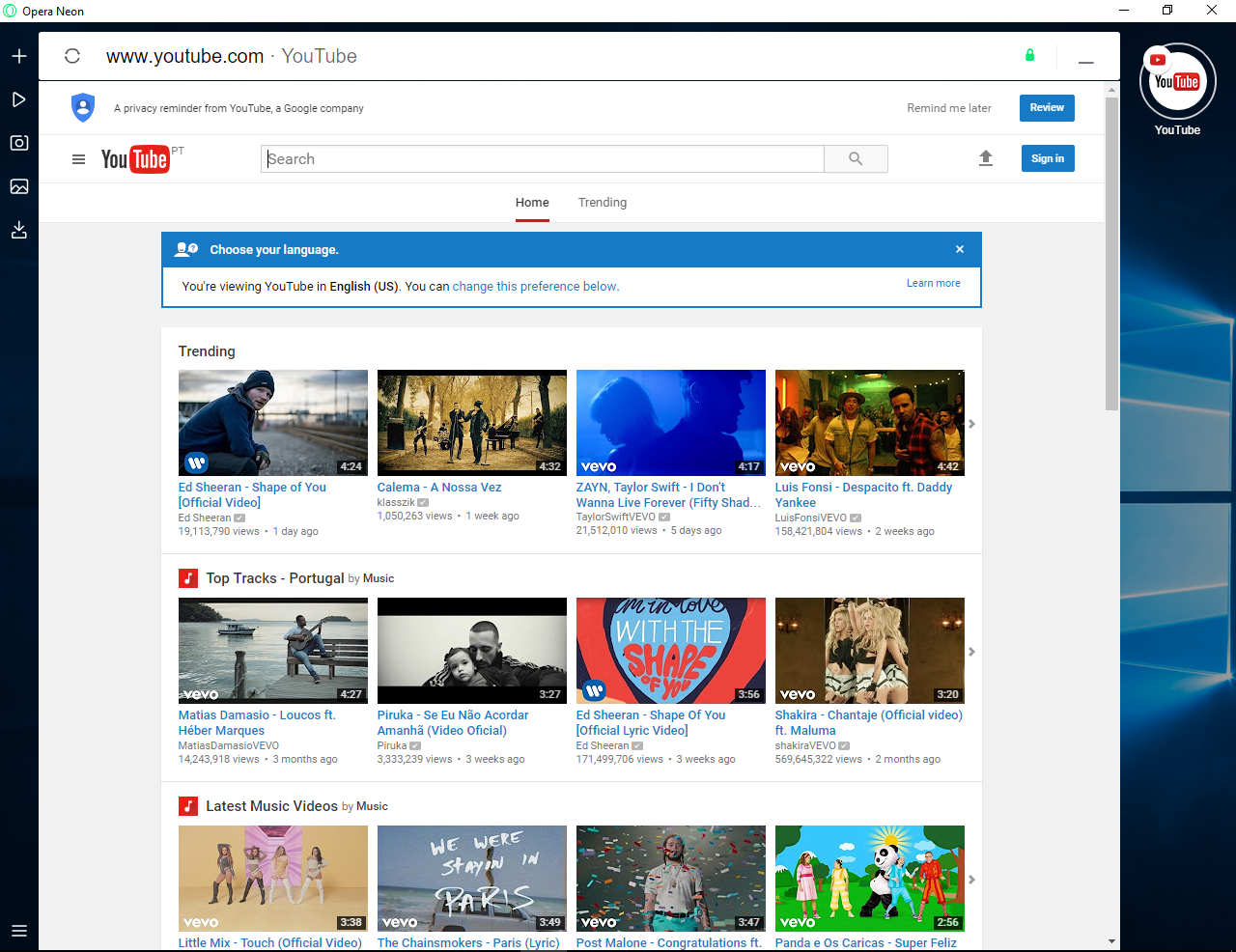Reload the YouTube page

click(x=72, y=56)
